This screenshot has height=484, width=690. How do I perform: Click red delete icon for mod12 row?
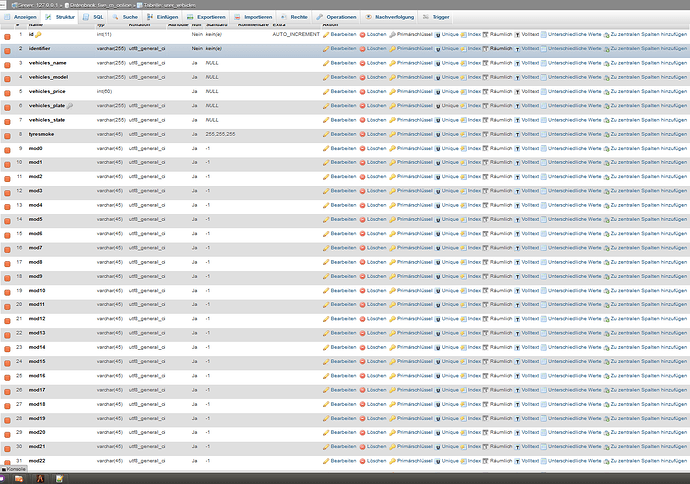click(x=363, y=319)
